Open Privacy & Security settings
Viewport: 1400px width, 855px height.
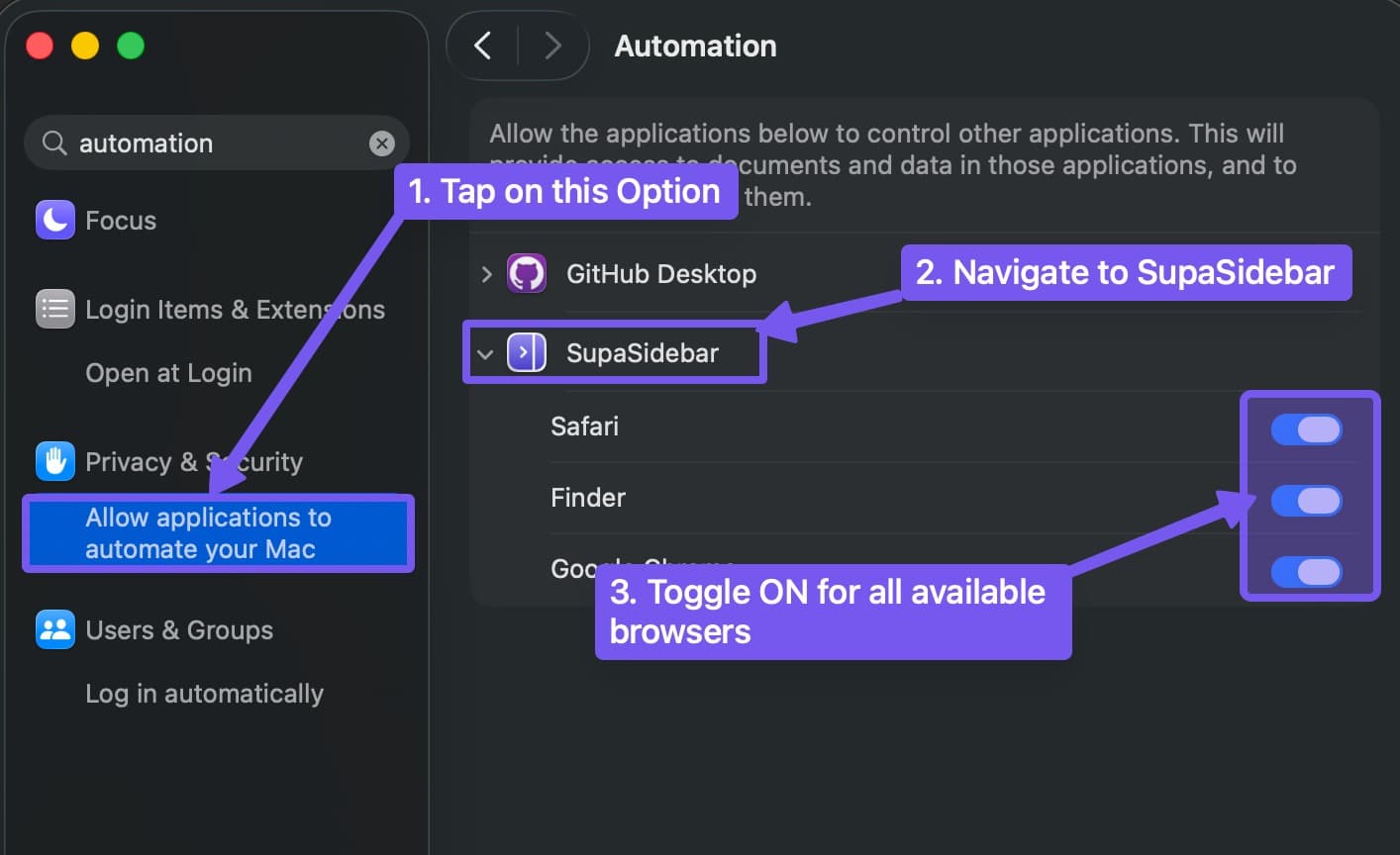[194, 460]
